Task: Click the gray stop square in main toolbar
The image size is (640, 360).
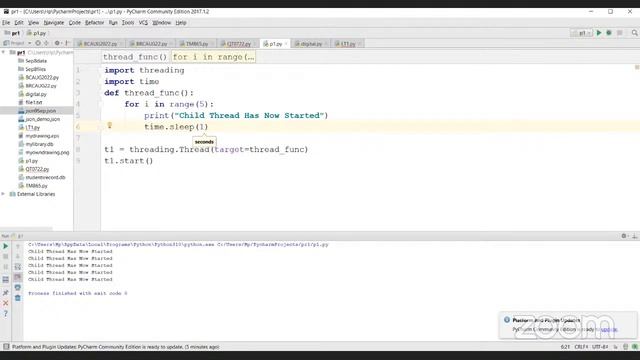Action: click(x=620, y=33)
